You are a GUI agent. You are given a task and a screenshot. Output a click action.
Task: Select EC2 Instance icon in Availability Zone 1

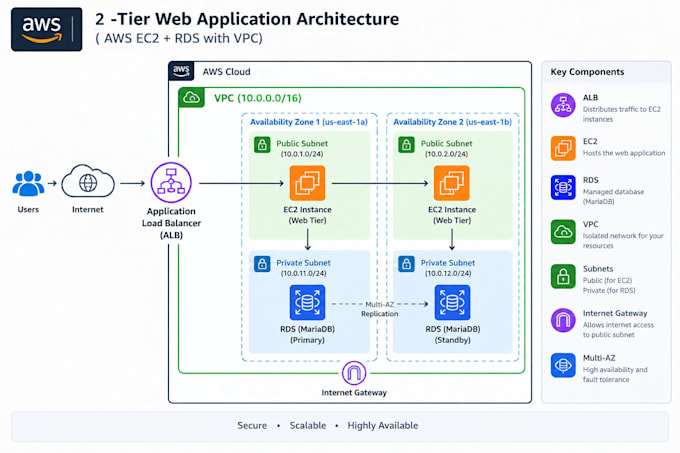tap(307, 183)
